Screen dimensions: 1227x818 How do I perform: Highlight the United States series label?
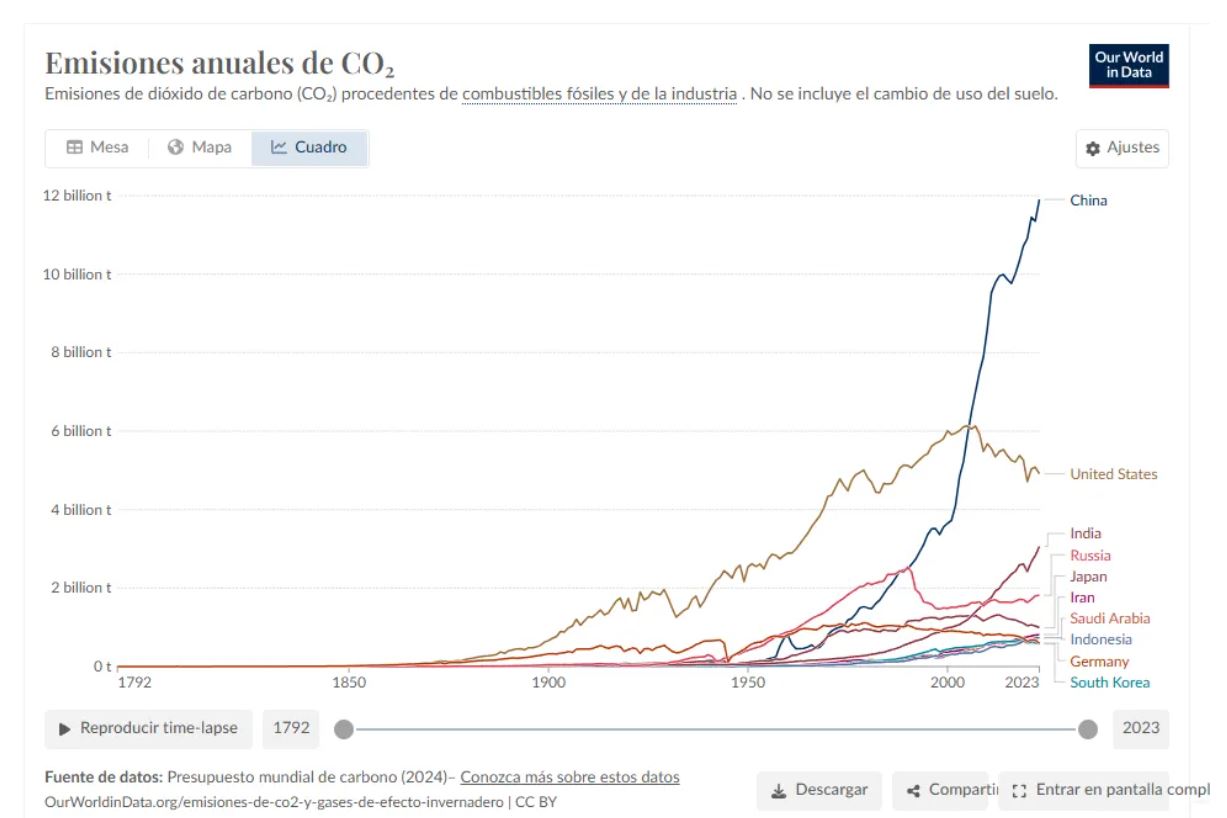pos(1113,474)
